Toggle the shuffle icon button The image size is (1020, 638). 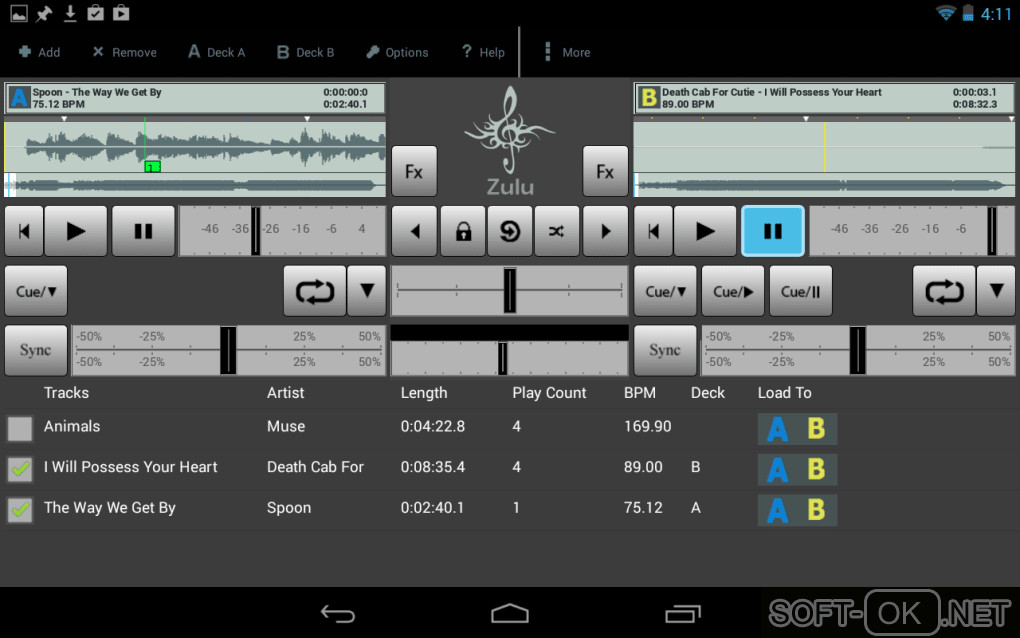[557, 231]
